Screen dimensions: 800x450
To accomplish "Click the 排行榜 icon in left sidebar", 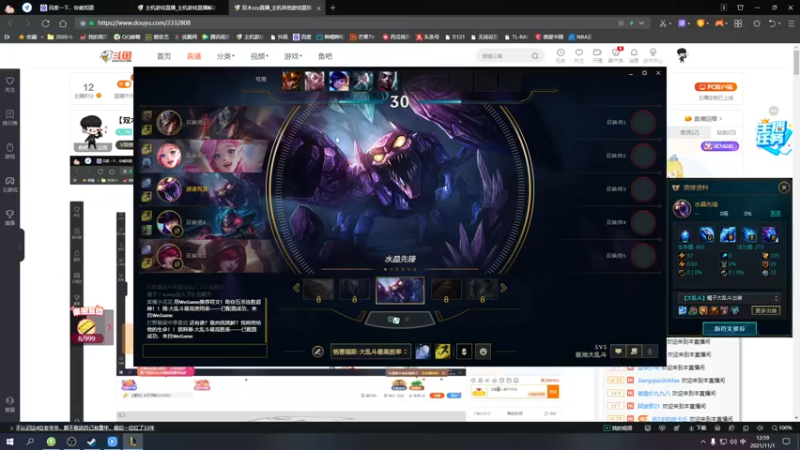I will pos(10,117).
